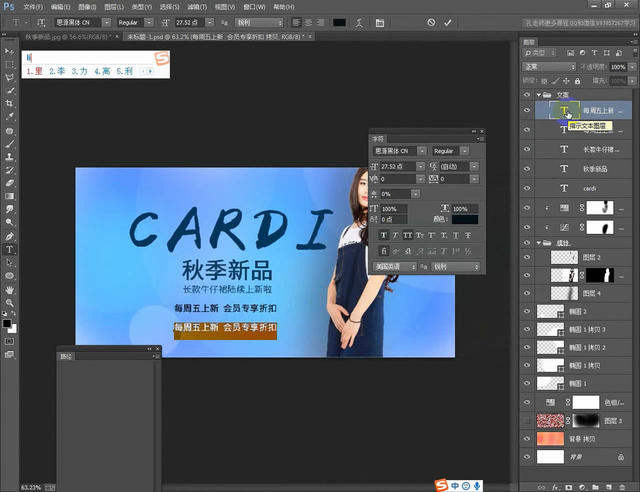Image resolution: width=640 pixels, height=492 pixels.
Task: Select the Crop tool
Action: (x=9, y=103)
